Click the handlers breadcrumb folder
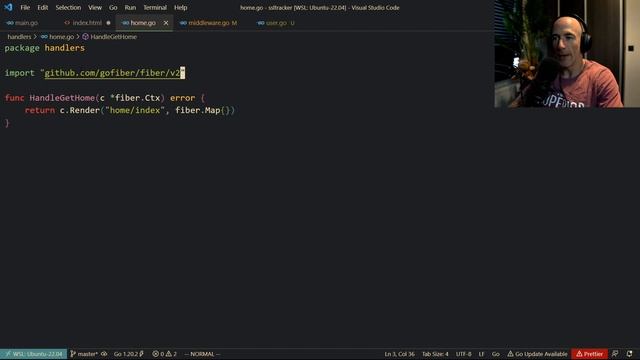This screenshot has width=640, height=360. point(19,37)
